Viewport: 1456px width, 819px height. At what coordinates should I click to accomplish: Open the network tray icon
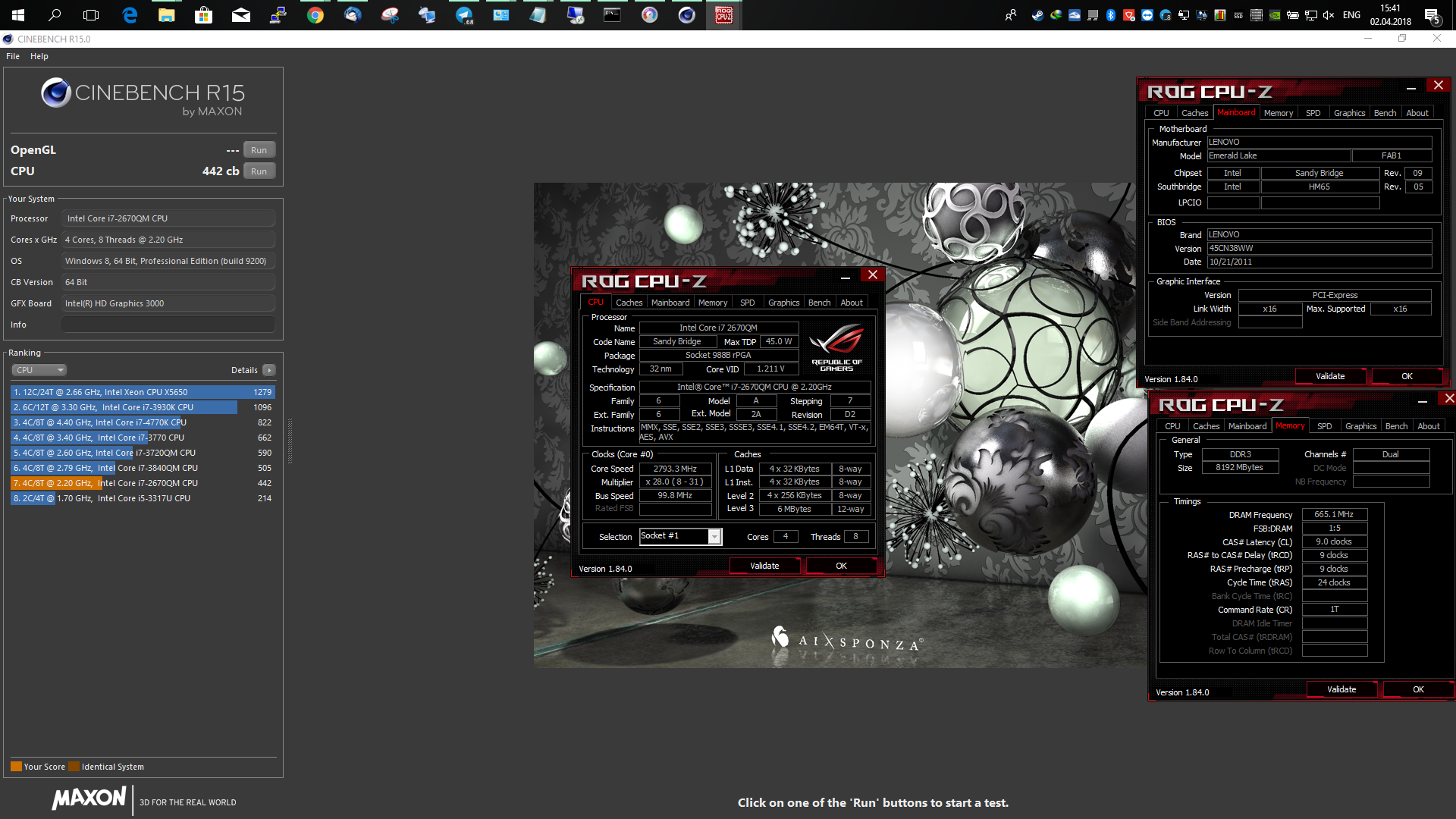pyautogui.click(x=1311, y=15)
